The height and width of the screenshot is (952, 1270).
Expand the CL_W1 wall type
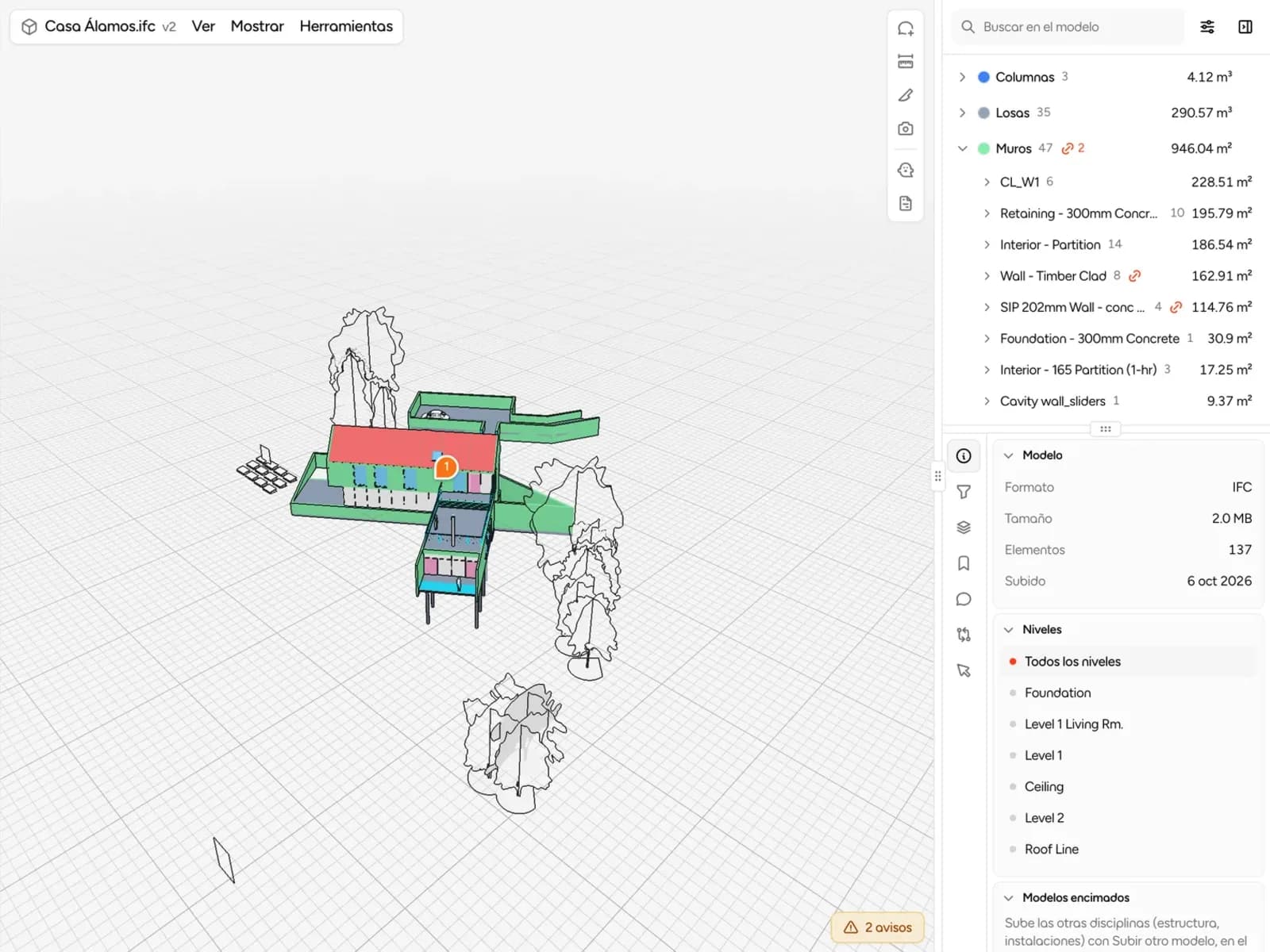(x=987, y=182)
